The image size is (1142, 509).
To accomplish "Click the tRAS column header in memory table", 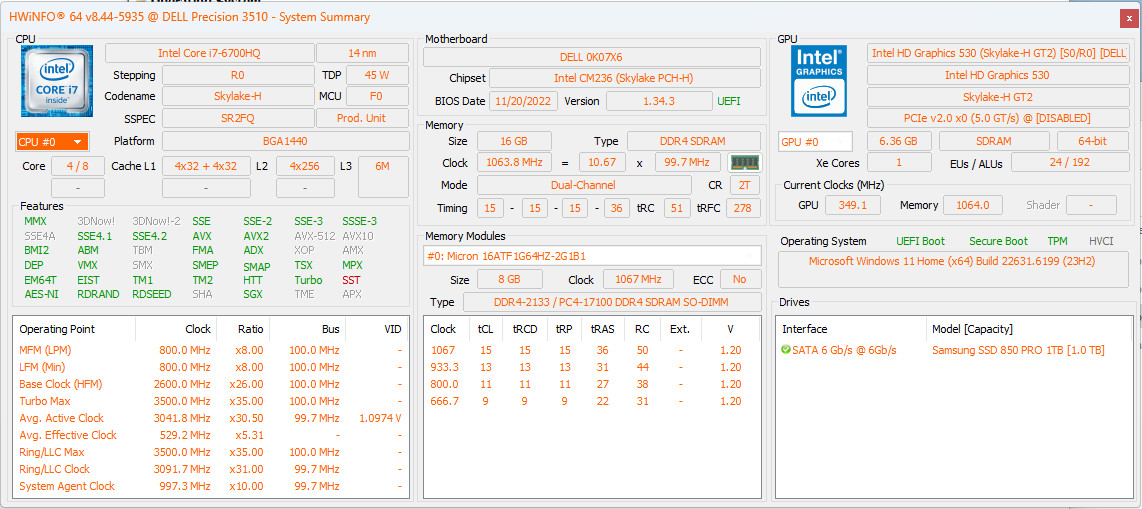I will click(602, 329).
